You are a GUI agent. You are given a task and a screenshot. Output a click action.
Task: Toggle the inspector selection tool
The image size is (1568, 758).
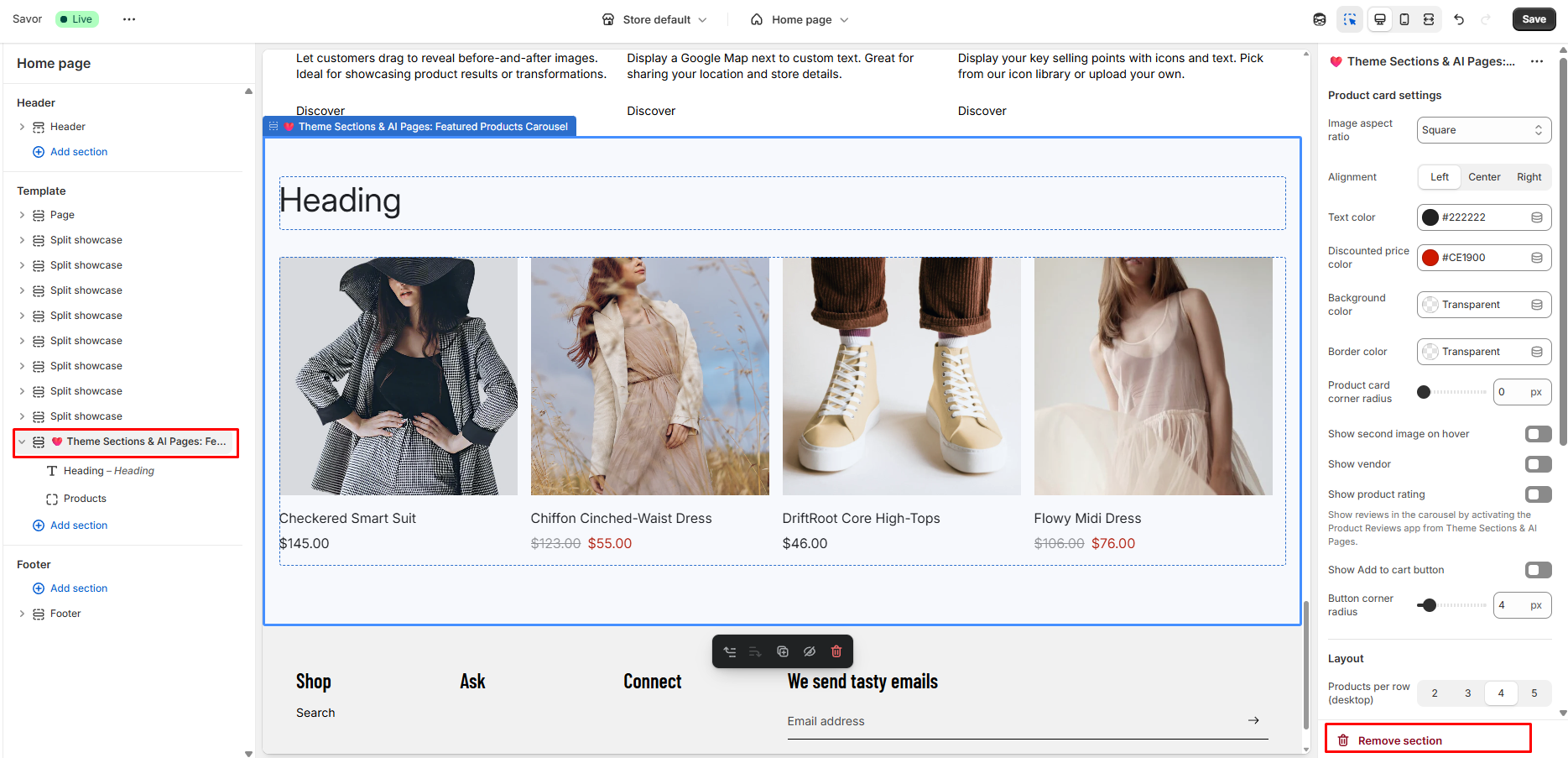coord(1350,19)
